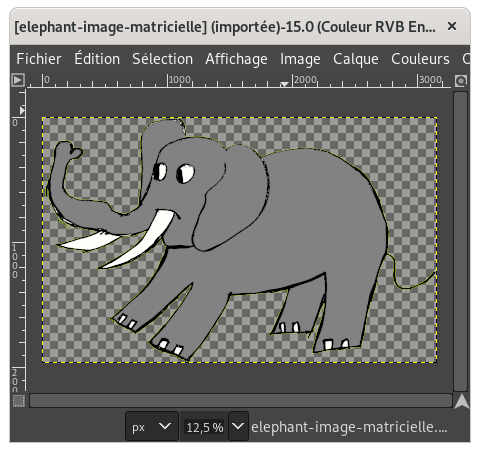This screenshot has height=452, width=480.
Task: Click the status bar filename text elephant-image-matricielle
Action: tap(349, 427)
